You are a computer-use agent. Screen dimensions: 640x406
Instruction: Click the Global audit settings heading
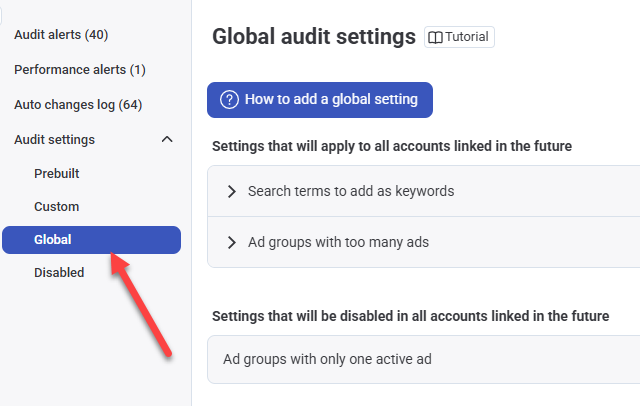313,37
